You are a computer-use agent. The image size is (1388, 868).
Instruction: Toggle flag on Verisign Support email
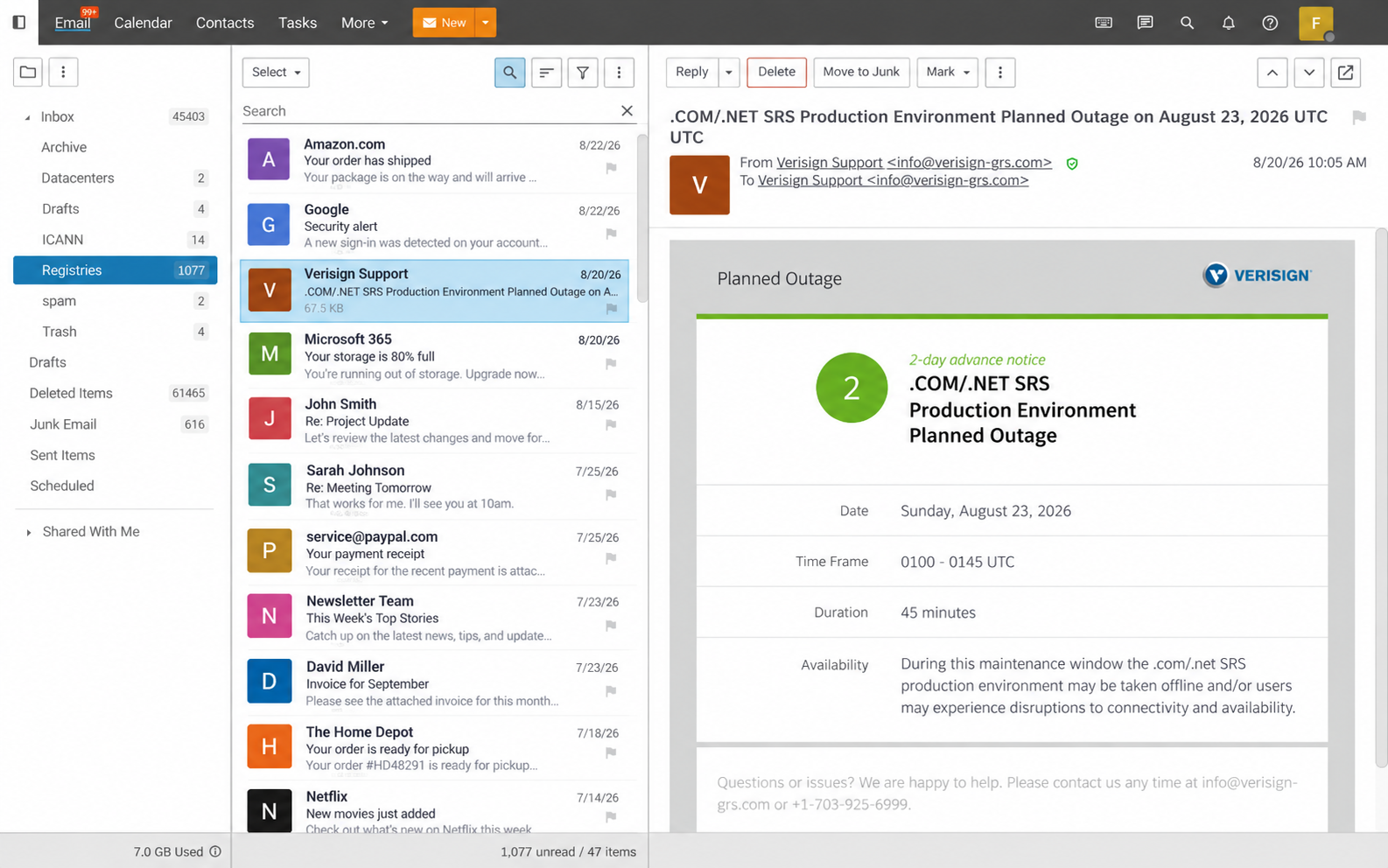(x=611, y=308)
